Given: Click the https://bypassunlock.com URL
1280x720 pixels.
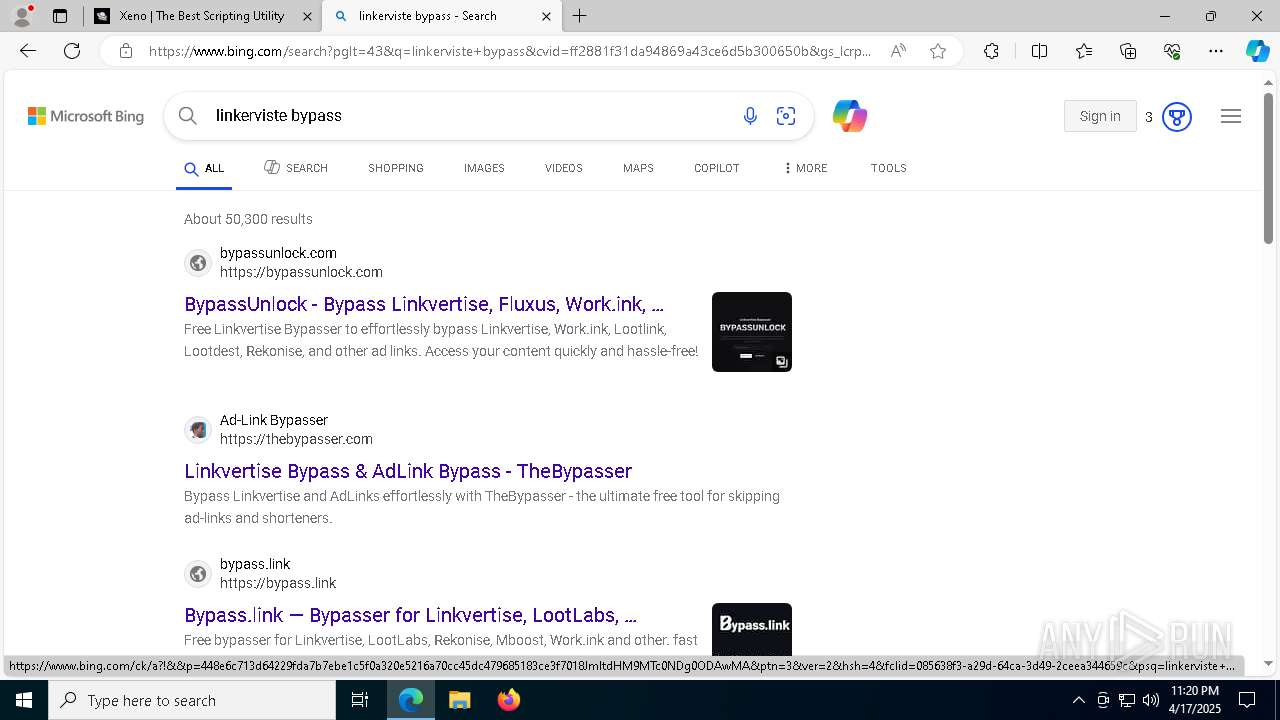Looking at the screenshot, I should (301, 272).
